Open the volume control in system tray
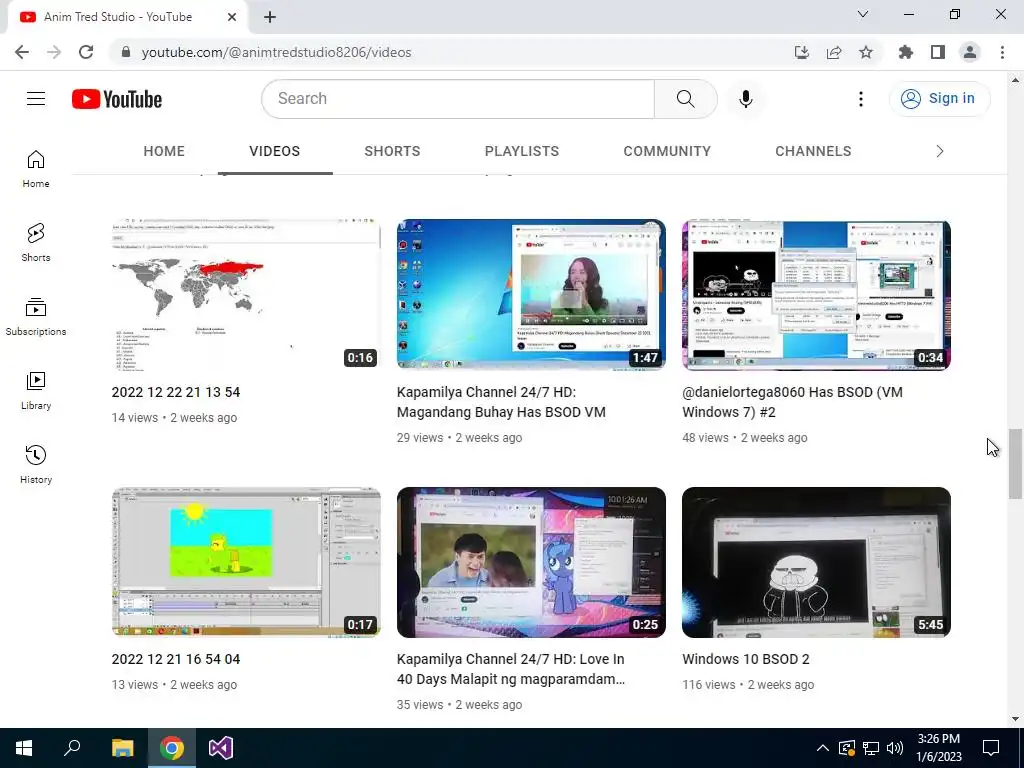 point(895,748)
